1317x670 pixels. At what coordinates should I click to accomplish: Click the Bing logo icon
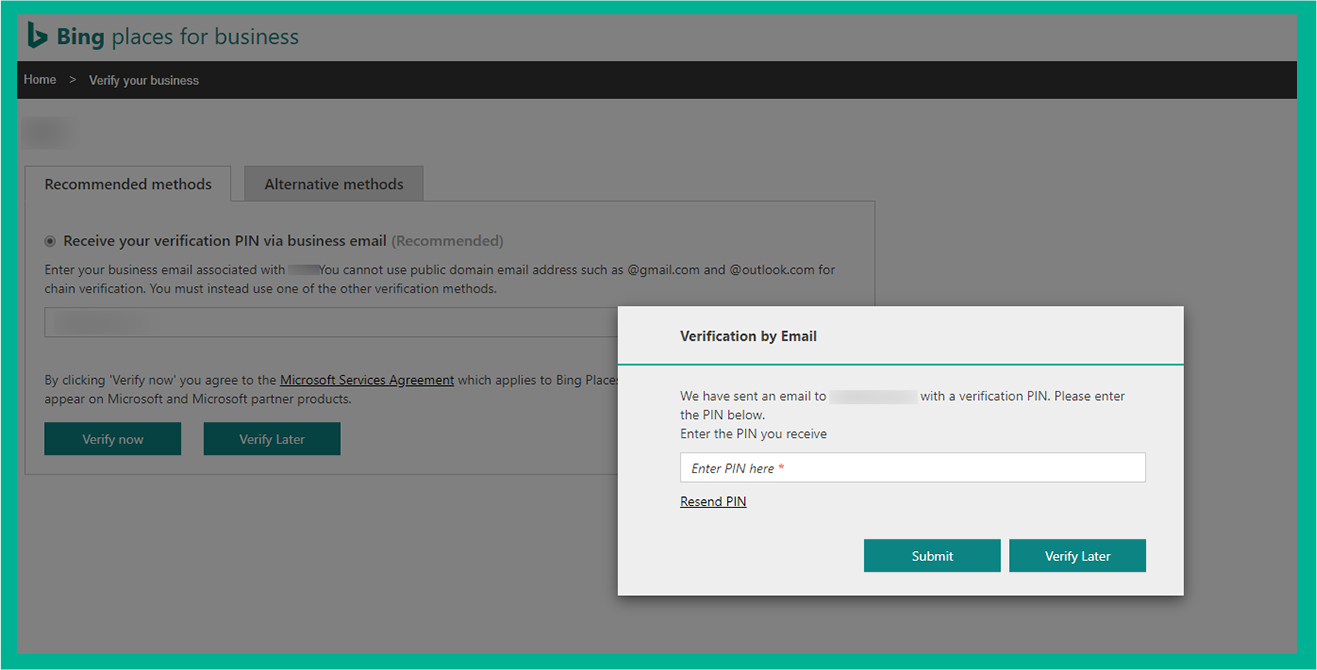coord(38,35)
